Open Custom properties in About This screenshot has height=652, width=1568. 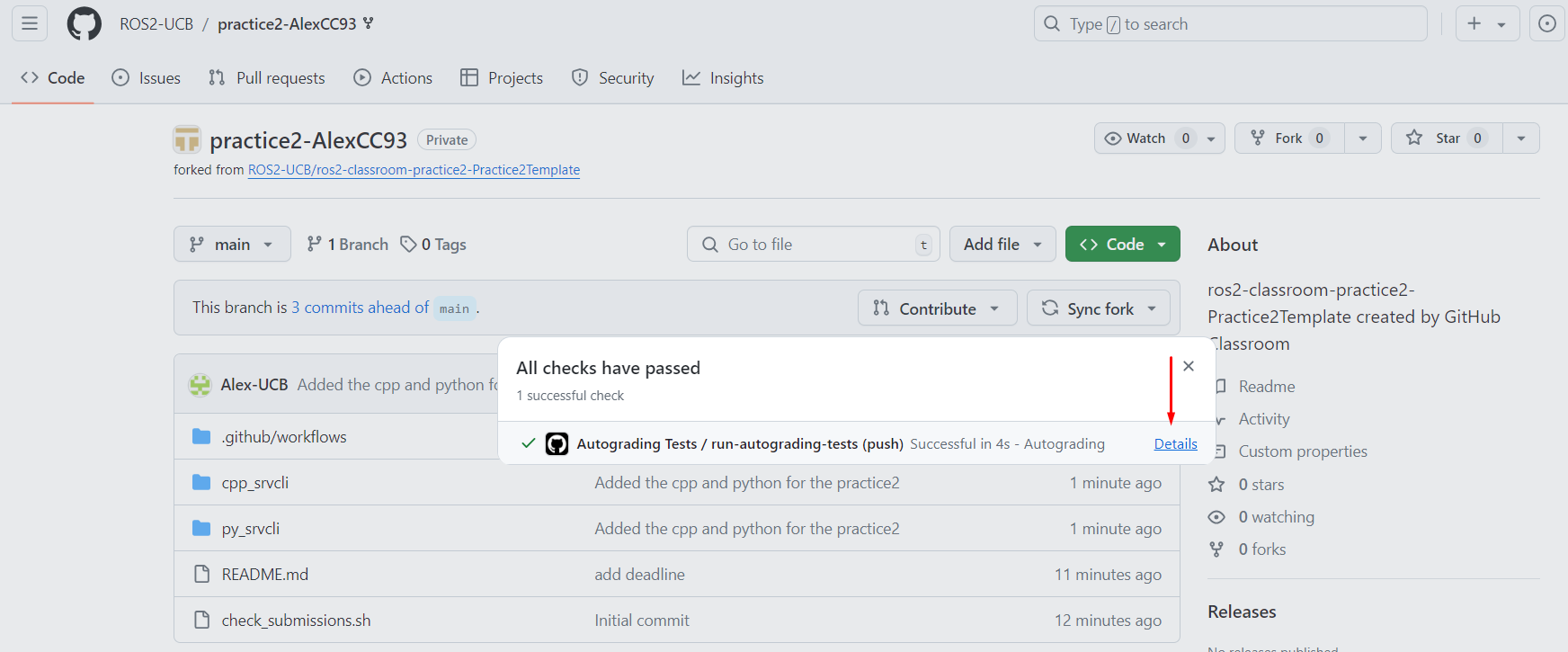[1302, 451]
